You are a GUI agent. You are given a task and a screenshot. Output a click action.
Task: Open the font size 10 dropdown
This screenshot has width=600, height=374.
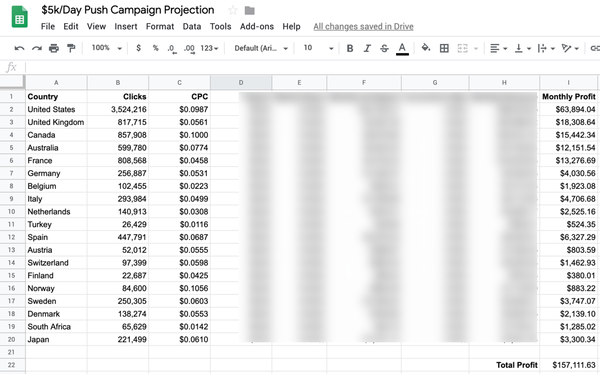click(x=318, y=48)
